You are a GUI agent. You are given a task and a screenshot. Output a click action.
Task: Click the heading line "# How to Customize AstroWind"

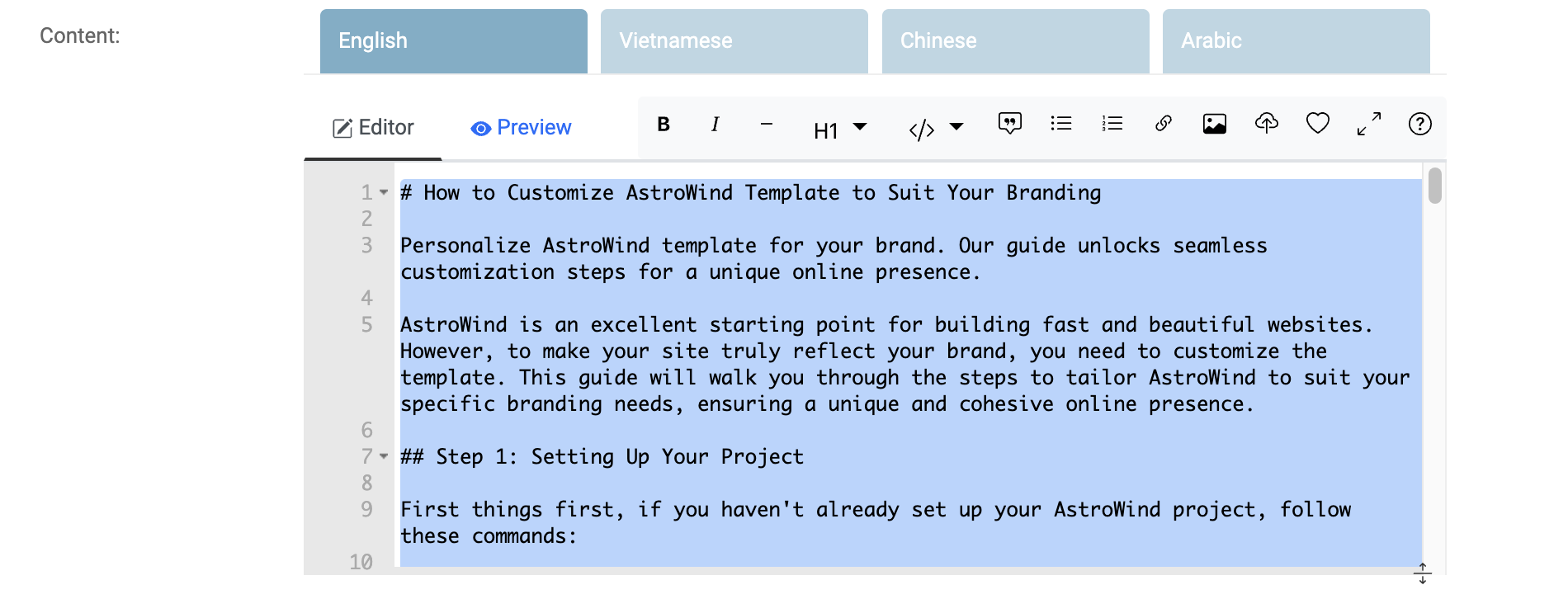pyautogui.click(x=751, y=193)
